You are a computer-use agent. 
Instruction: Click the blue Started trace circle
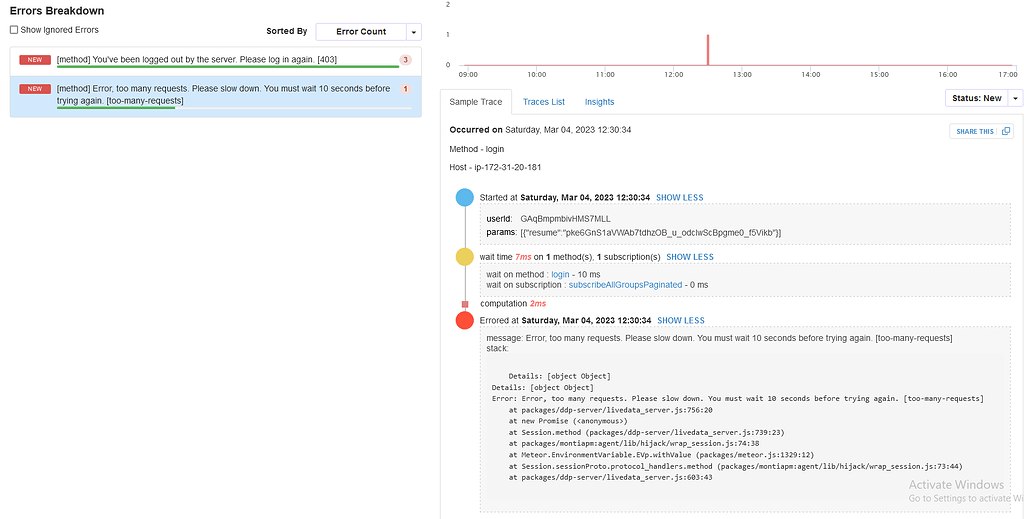coord(464,197)
